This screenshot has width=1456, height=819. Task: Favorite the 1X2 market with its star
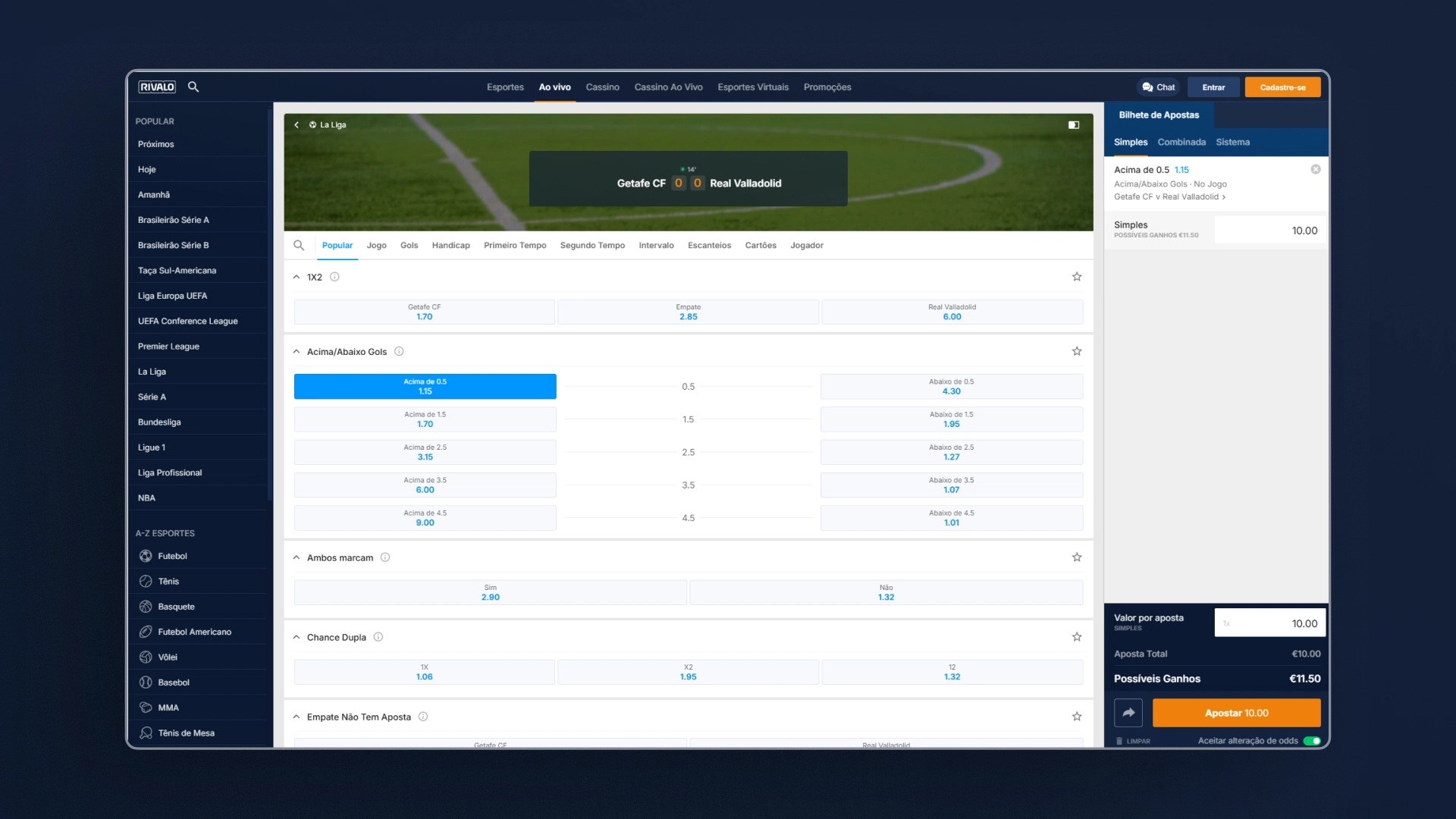tap(1077, 277)
